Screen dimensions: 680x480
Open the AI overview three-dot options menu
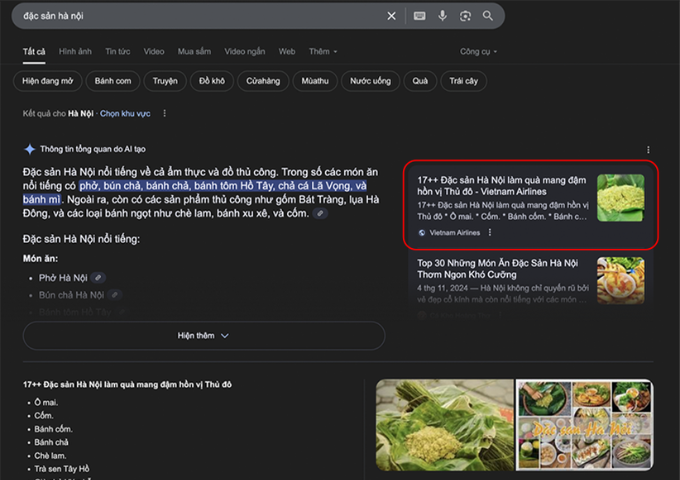pos(648,150)
